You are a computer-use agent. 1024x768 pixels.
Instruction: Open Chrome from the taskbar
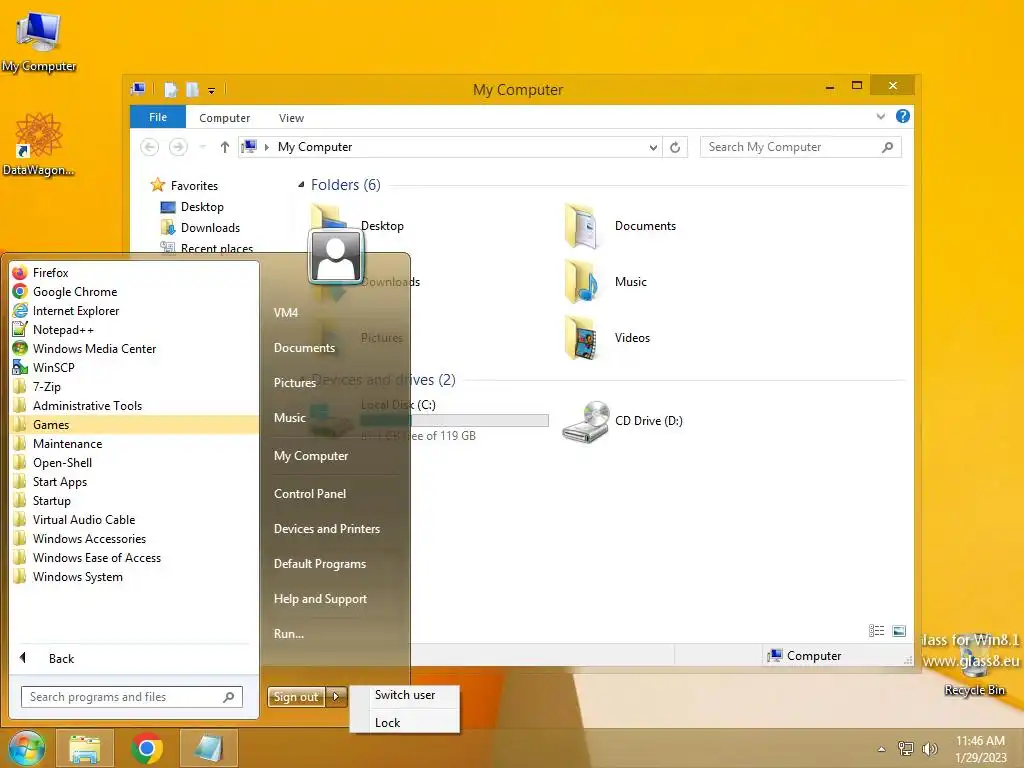pos(147,748)
